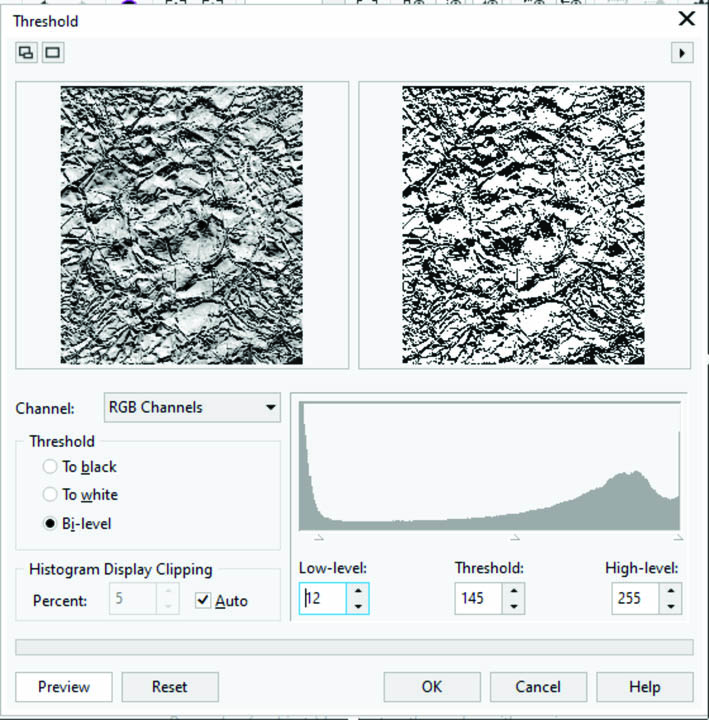The width and height of the screenshot is (709, 720).
Task: Open the Channel dropdown showing RGB Channels
Action: pos(192,407)
